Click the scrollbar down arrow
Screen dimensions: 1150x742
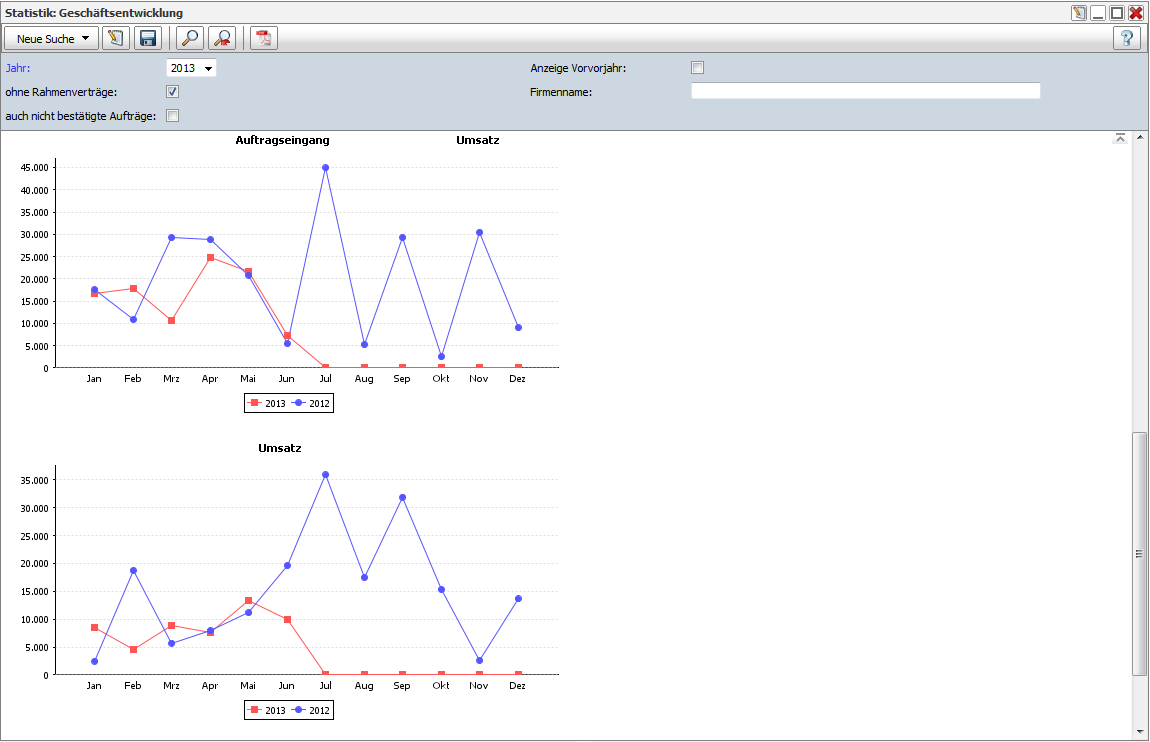coord(1139,732)
